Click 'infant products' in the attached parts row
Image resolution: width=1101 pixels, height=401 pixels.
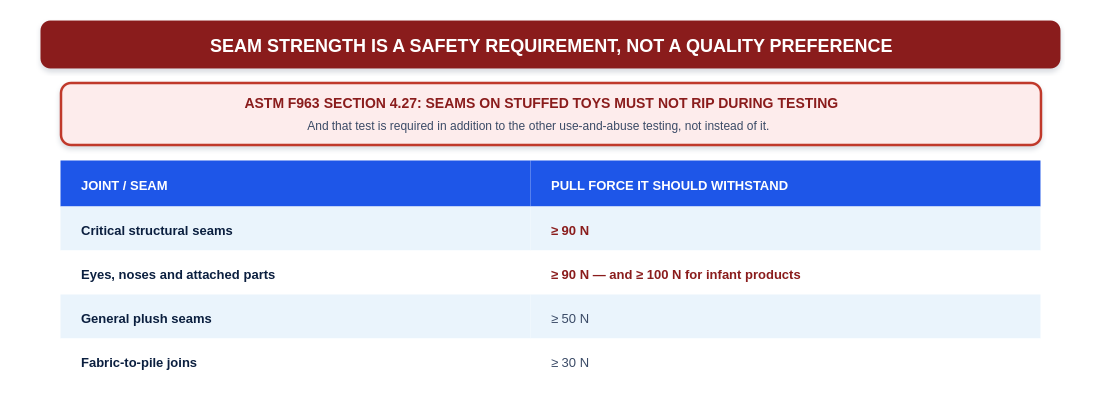tap(753, 275)
